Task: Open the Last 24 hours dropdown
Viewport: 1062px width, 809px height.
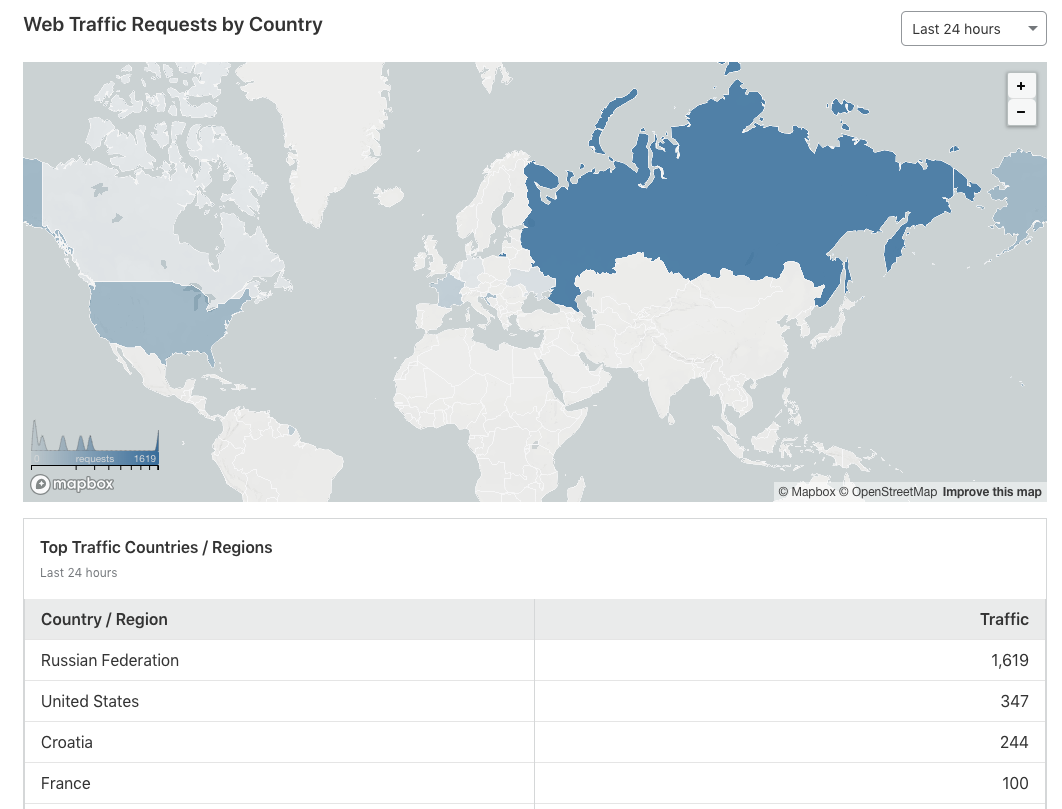Action: coord(973,29)
